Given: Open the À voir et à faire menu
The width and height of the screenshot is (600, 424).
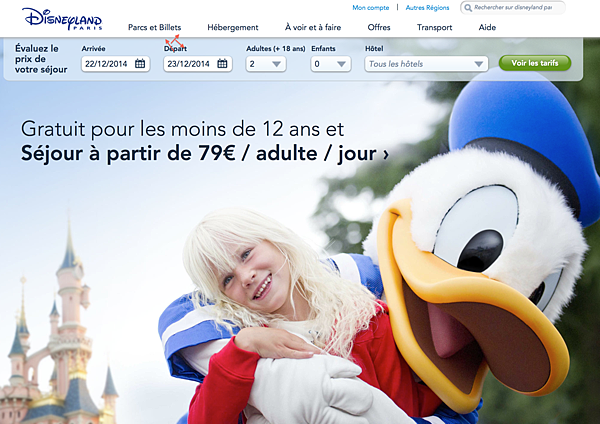Looking at the screenshot, I should click(313, 27).
